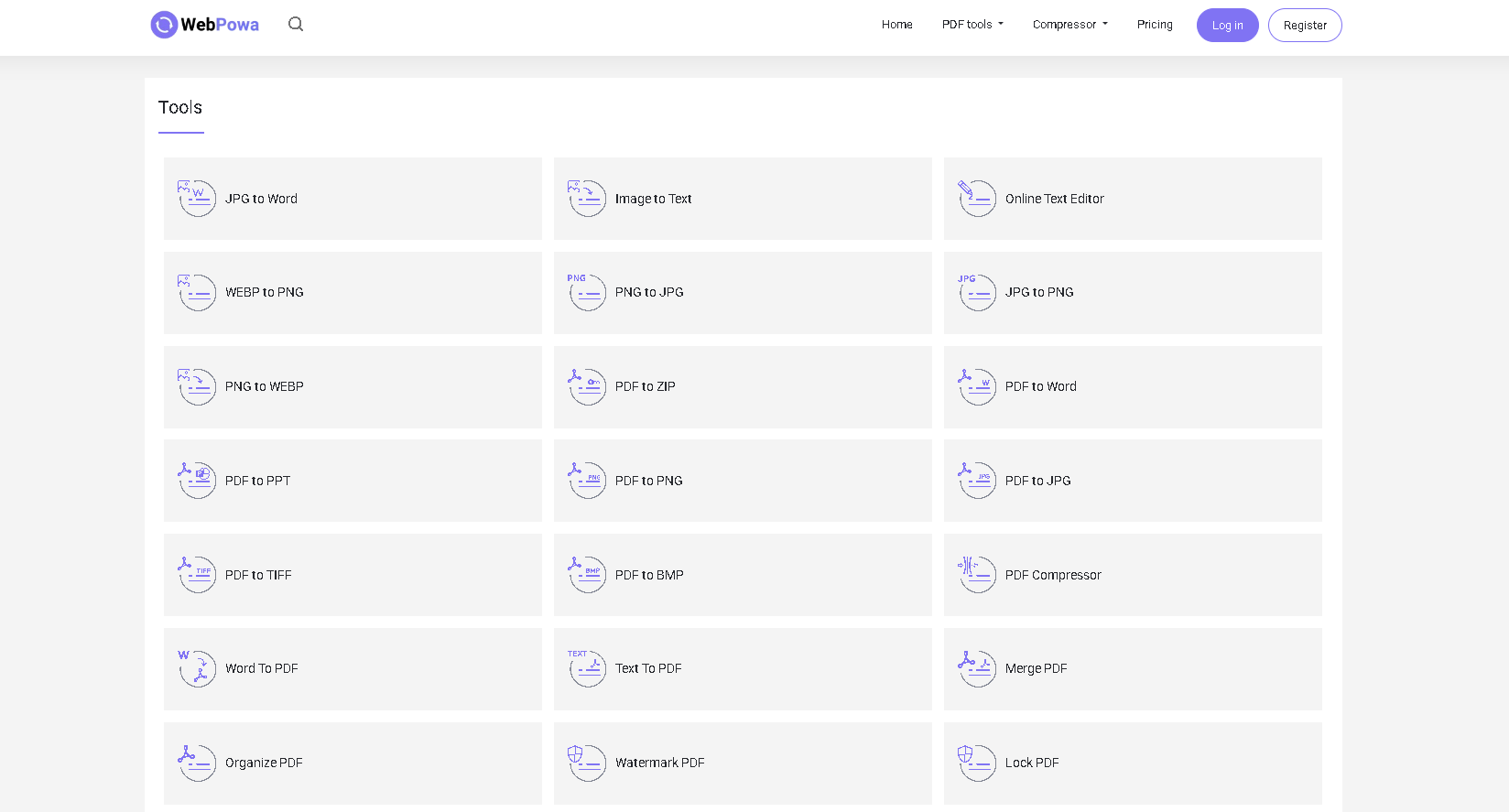Click the search magnifier icon in header
Screen dimensions: 1509x812
[296, 25]
